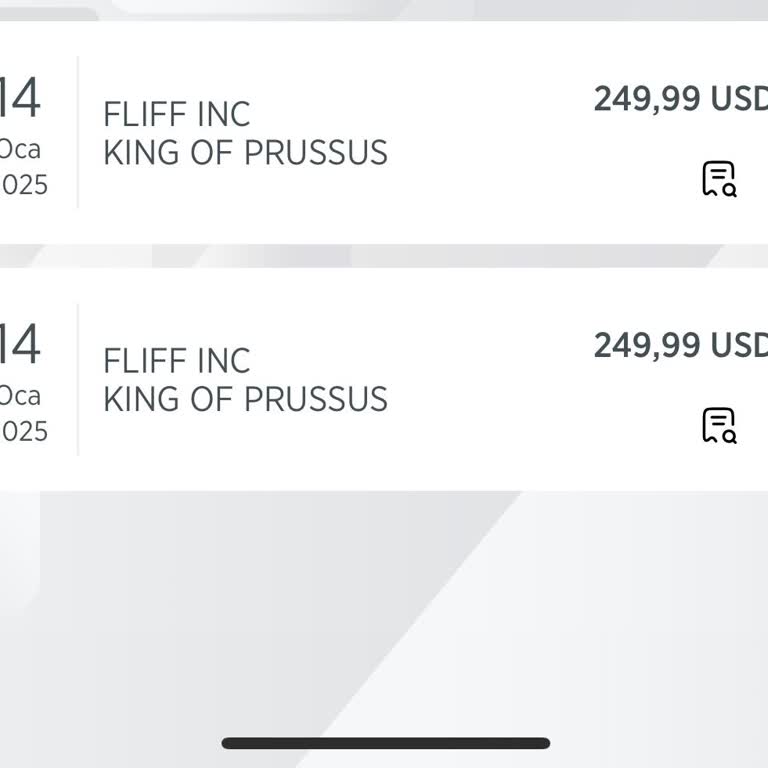The width and height of the screenshot is (768, 768).
Task: Tap day number 14 on top transaction
Action: click(x=20, y=98)
